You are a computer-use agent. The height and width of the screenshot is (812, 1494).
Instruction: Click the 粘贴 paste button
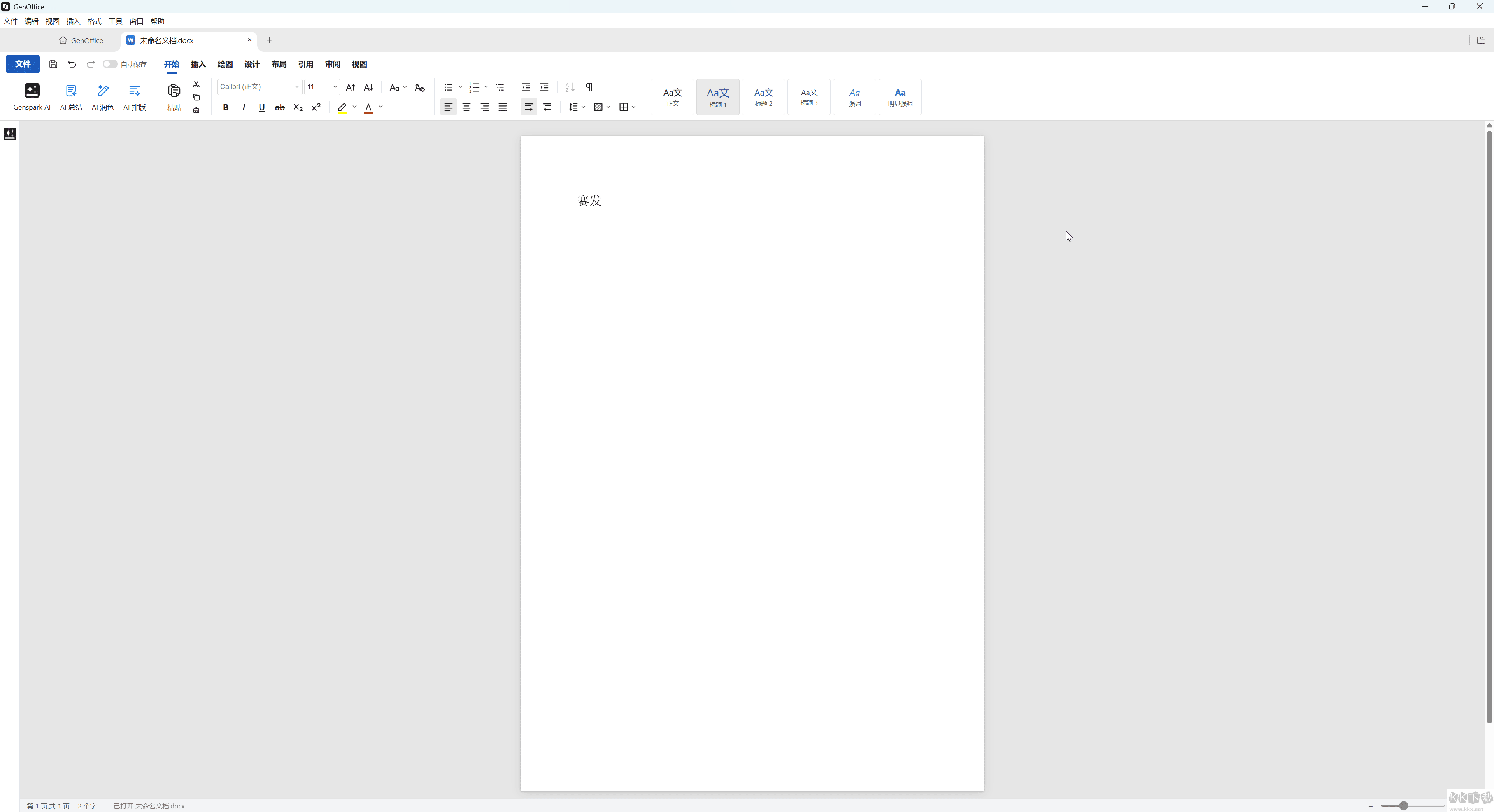click(174, 97)
